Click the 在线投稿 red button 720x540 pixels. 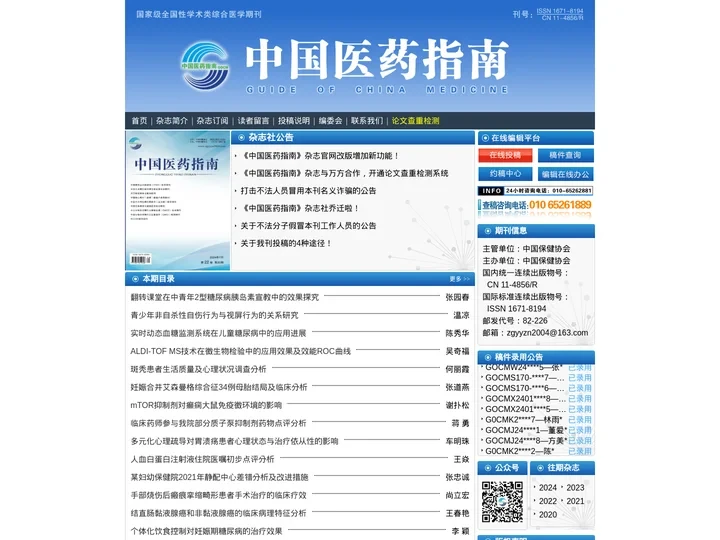pyautogui.click(x=505, y=155)
